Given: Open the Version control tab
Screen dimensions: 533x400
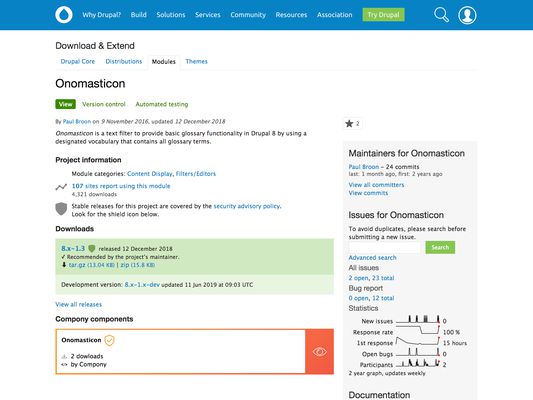Looking at the screenshot, I should pyautogui.click(x=104, y=104).
